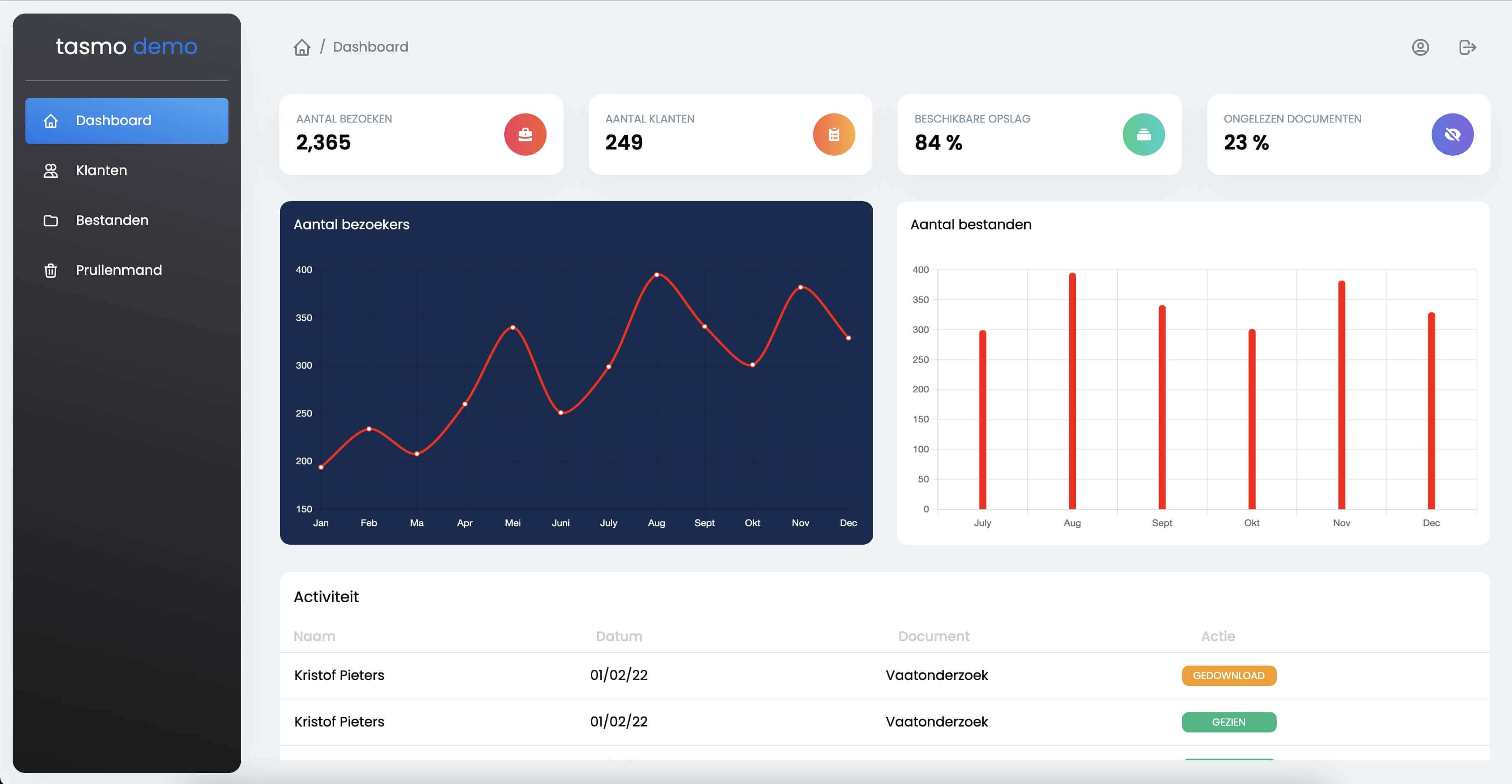The image size is (1512, 784).
Task: Go to Bestanden in sidebar
Action: click(127, 221)
